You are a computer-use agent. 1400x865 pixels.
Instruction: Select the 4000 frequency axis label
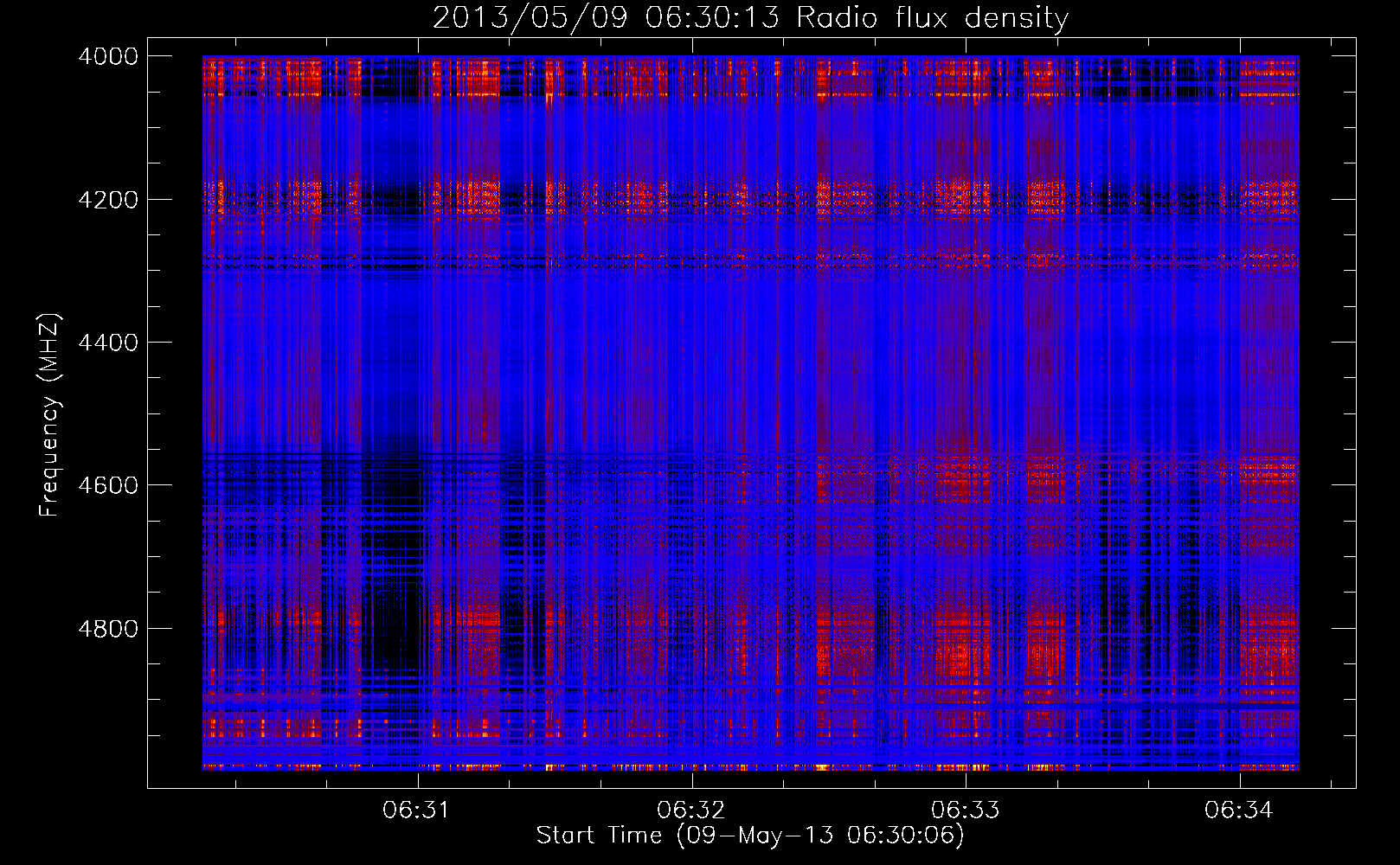pyautogui.click(x=108, y=56)
